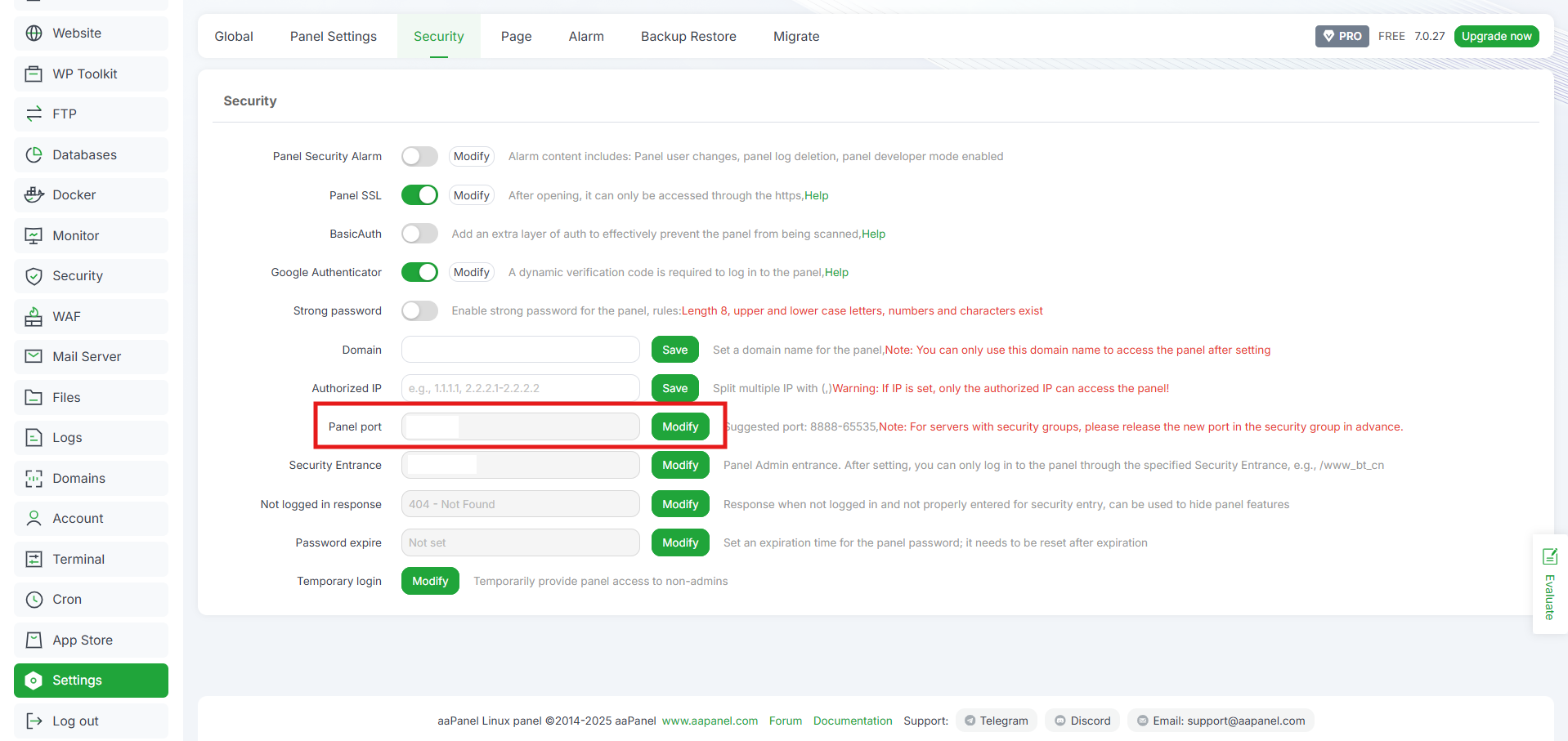
Task: Click Modify next to Panel SSL
Action: coord(472,195)
